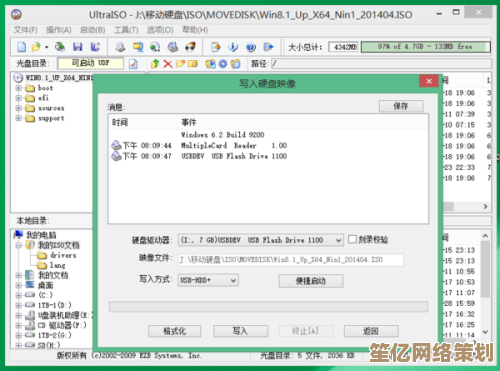Image resolution: width=500 pixels, height=371 pixels.
Task: Click the New folder icon in disc toolbar
Action: coord(180,64)
